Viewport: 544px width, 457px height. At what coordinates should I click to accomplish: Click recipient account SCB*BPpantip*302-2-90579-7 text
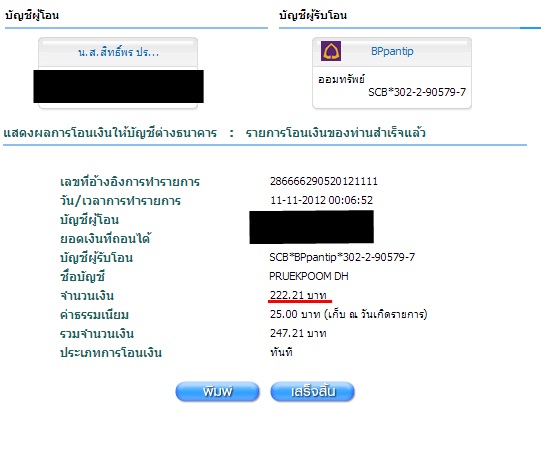(342, 257)
